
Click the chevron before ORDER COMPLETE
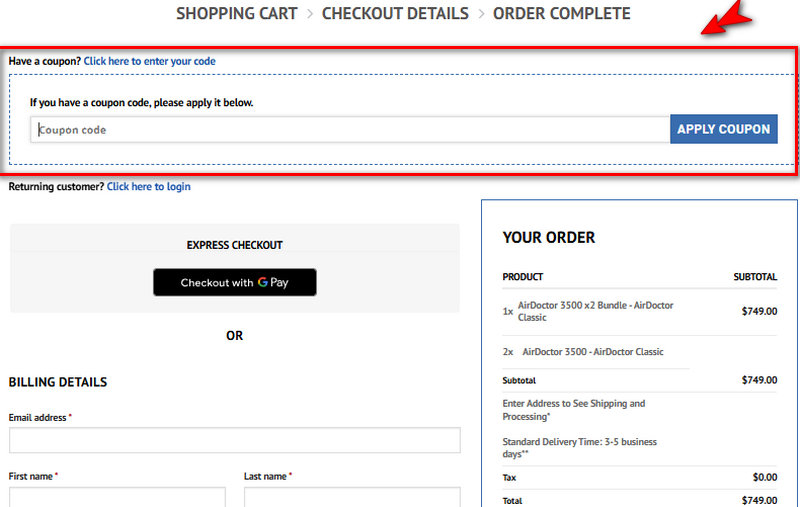point(481,14)
